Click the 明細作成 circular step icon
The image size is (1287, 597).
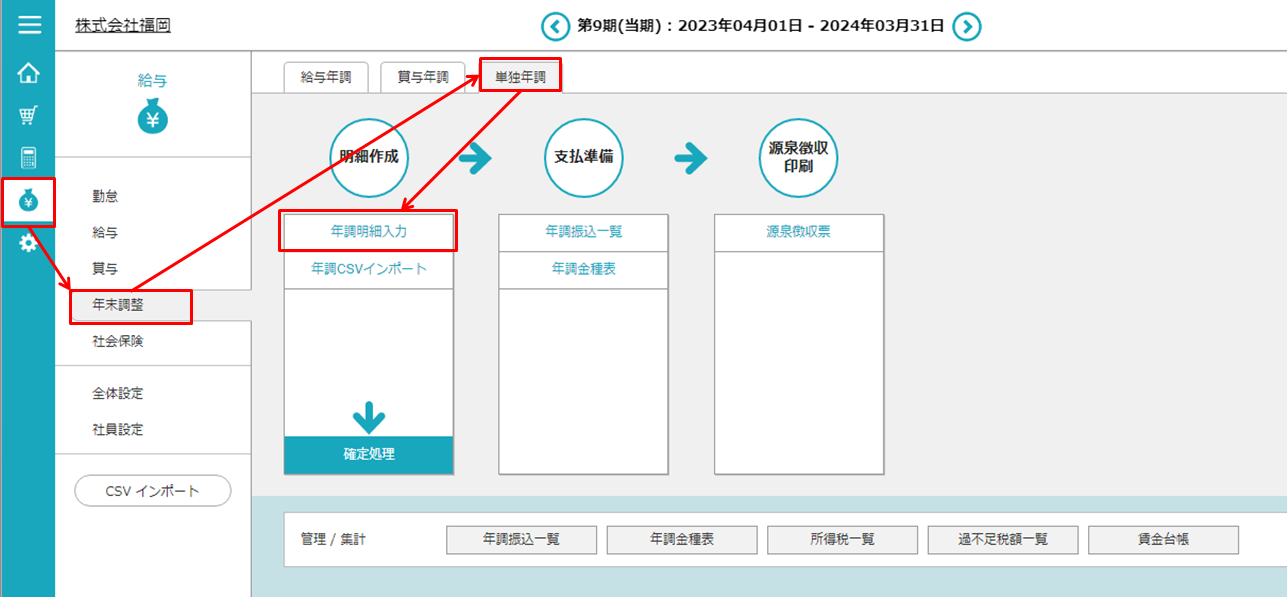click(368, 157)
